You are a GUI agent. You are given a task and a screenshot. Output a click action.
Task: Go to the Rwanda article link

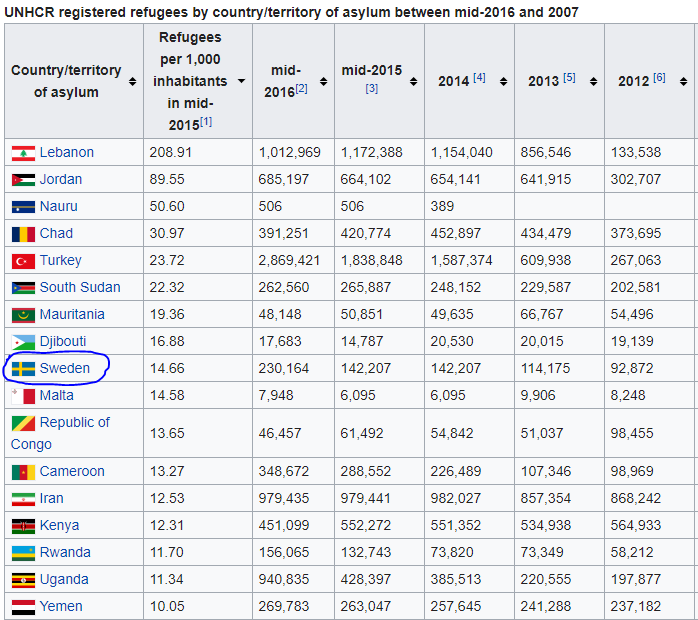tap(65, 552)
